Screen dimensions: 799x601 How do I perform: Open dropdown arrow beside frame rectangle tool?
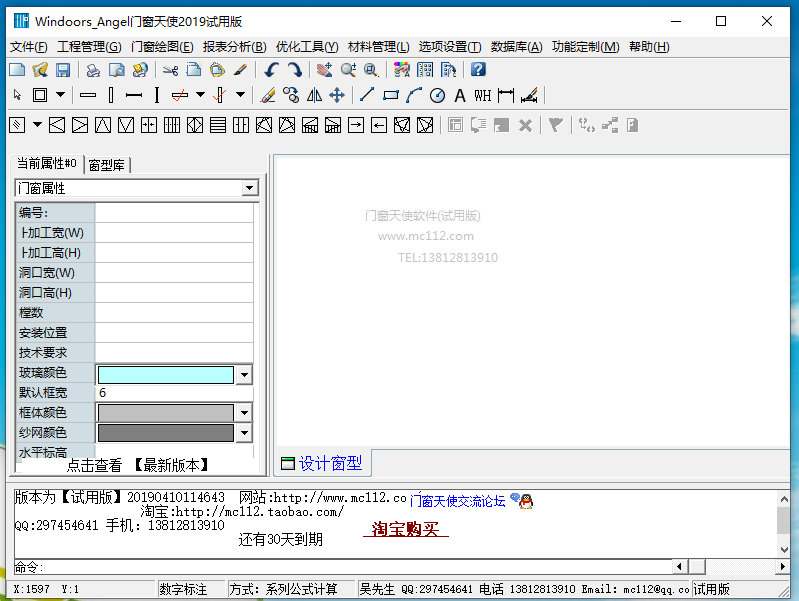pos(60,95)
